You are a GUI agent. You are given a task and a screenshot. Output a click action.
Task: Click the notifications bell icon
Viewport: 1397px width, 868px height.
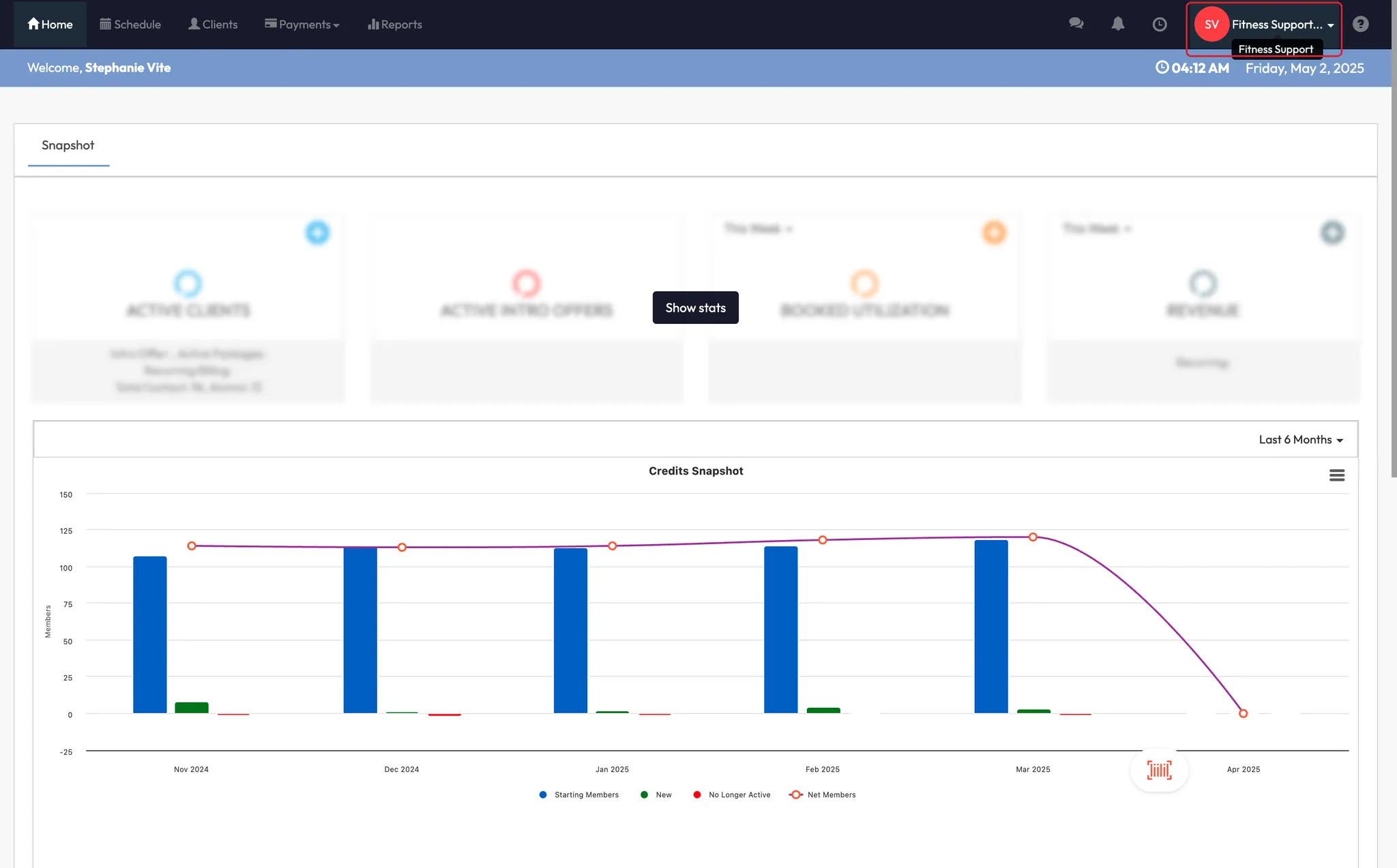coord(1117,24)
